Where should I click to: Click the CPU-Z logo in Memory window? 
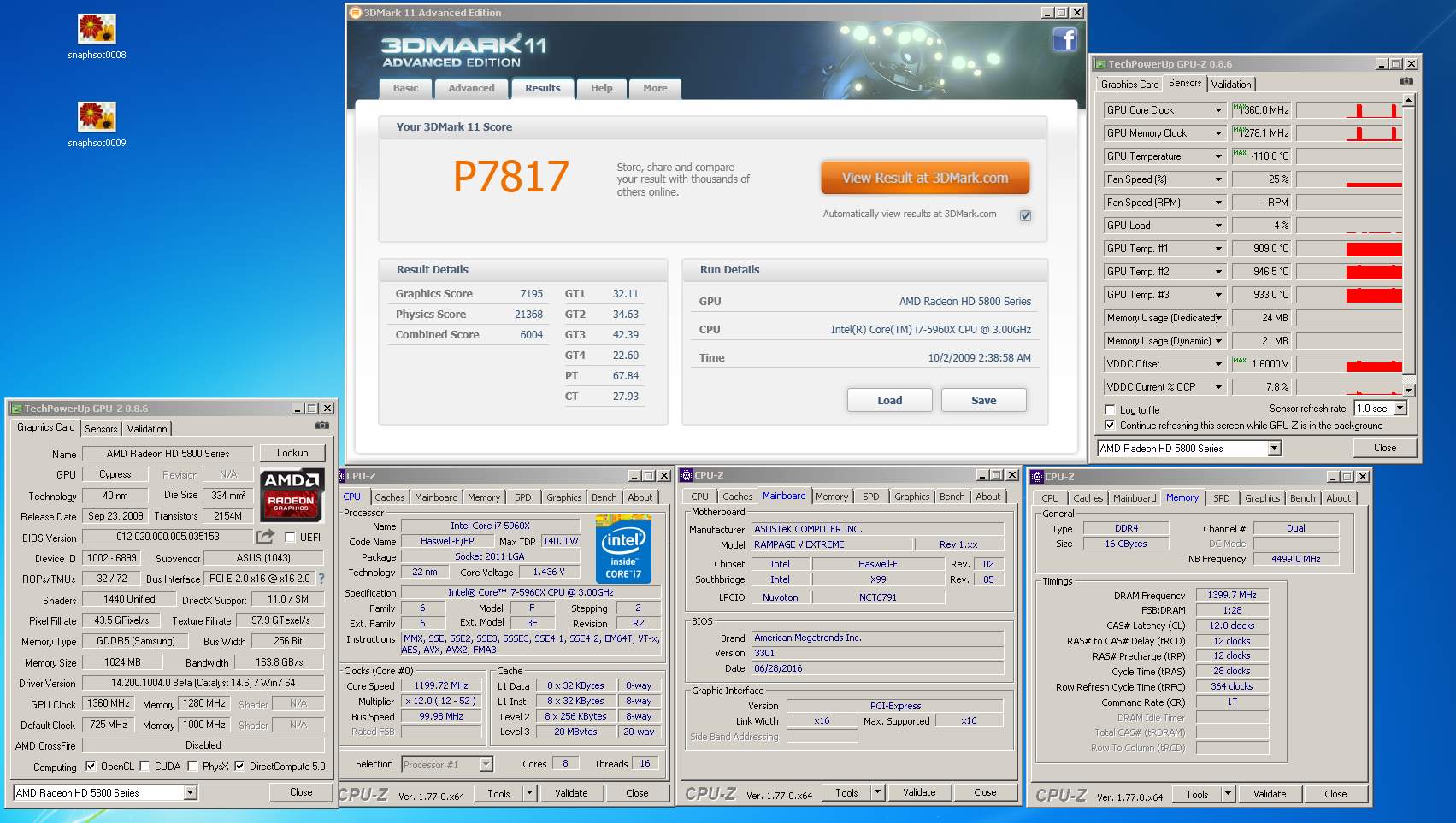point(1061,795)
